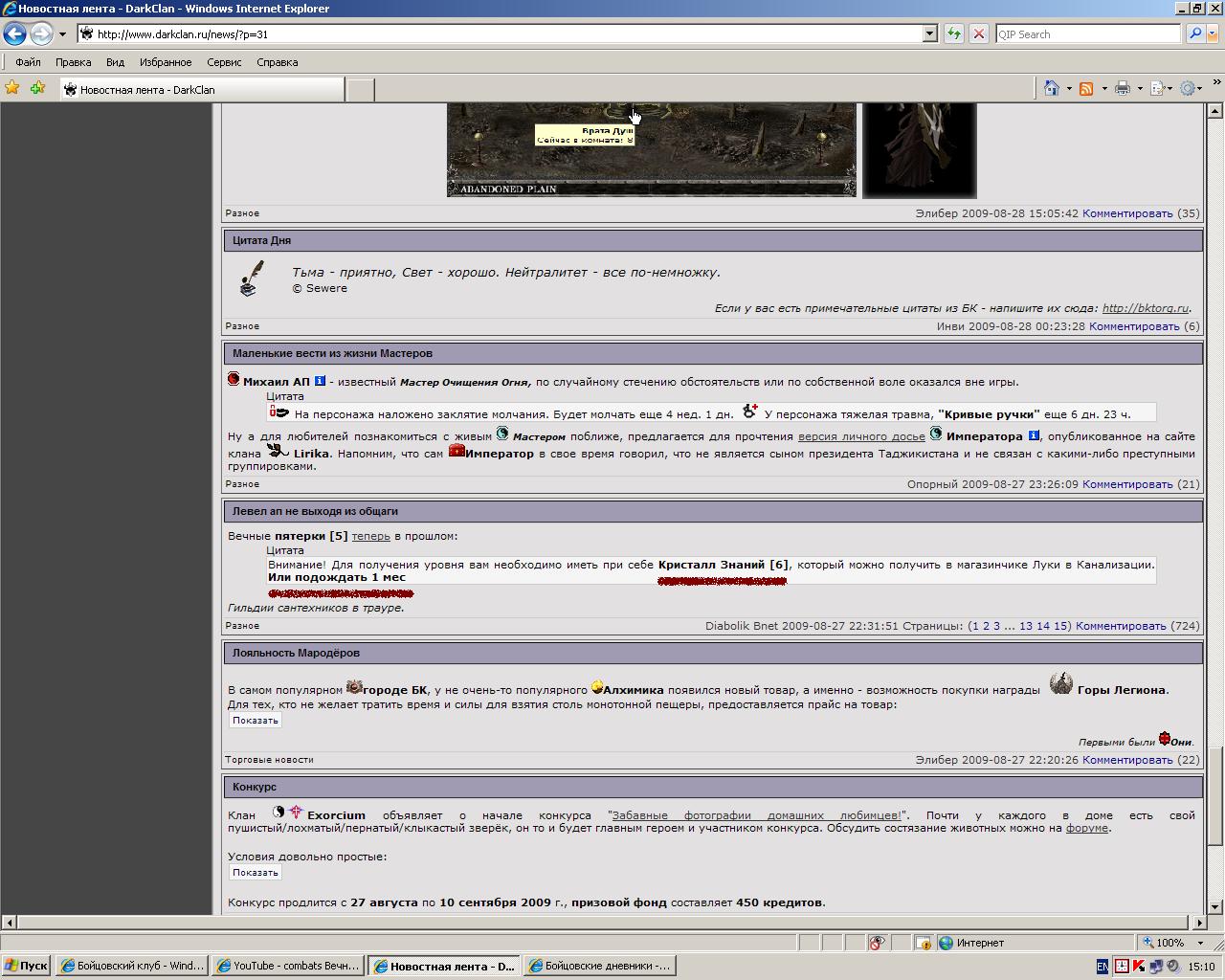Screen dimensions: 1225x980
Task: Click the EN language indicator in tray
Action: pos(1102,967)
